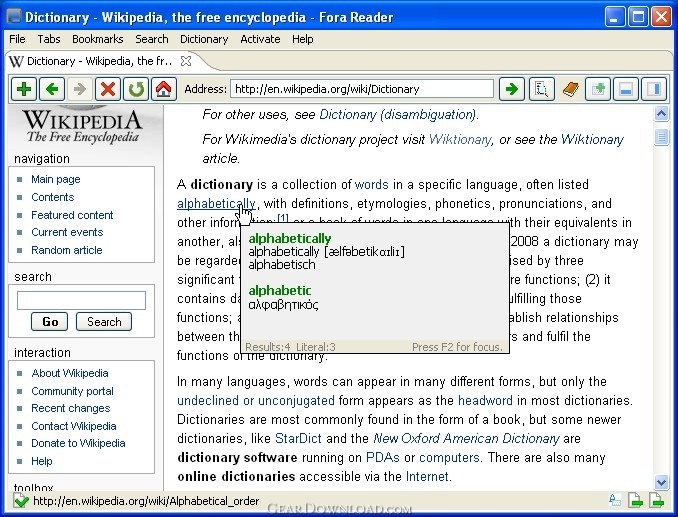Open the Activate menu
The image size is (678, 517).
(260, 39)
